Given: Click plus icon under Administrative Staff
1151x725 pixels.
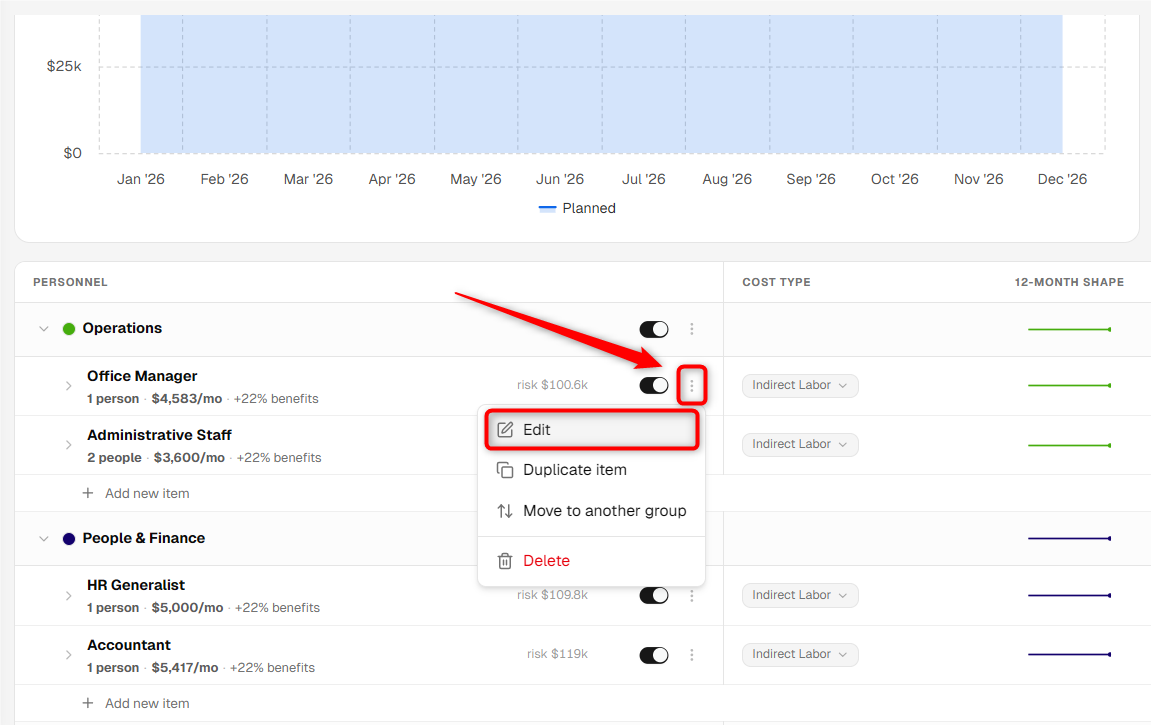Looking at the screenshot, I should [88, 493].
